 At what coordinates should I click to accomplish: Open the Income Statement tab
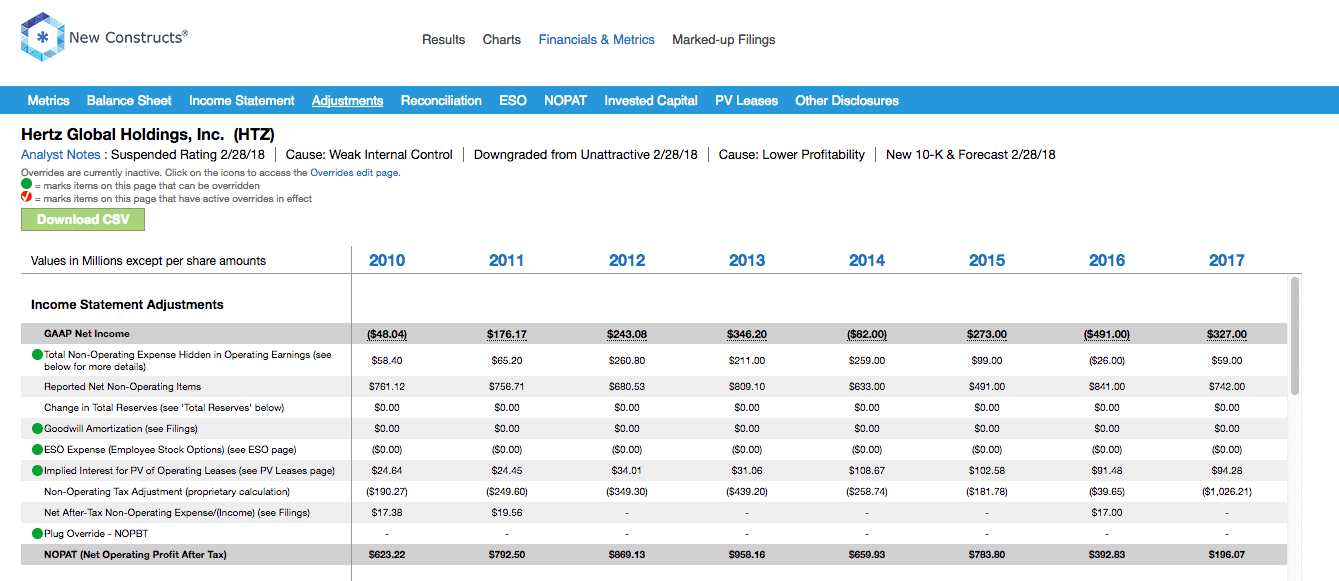point(242,100)
